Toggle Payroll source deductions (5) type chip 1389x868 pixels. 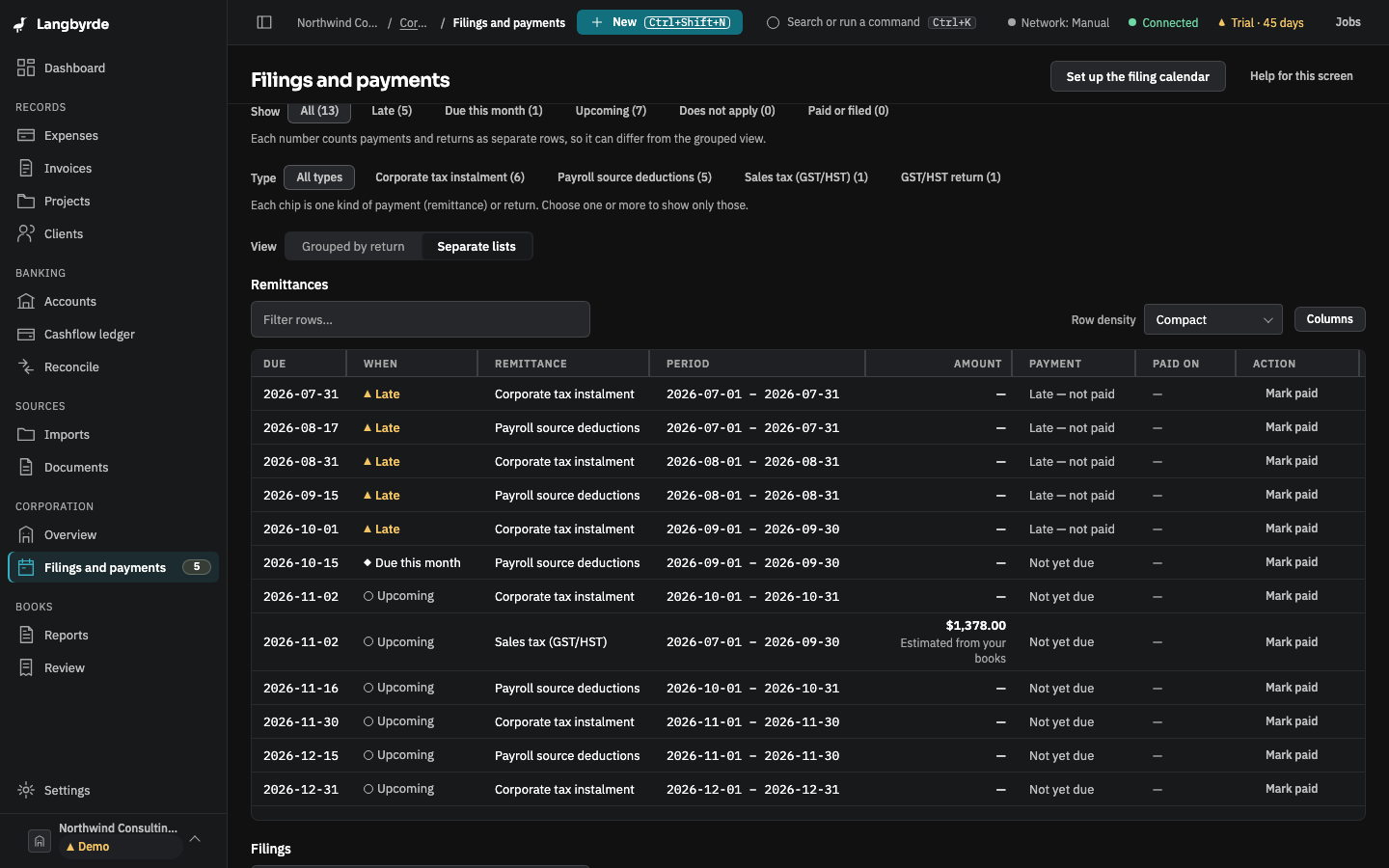(635, 177)
